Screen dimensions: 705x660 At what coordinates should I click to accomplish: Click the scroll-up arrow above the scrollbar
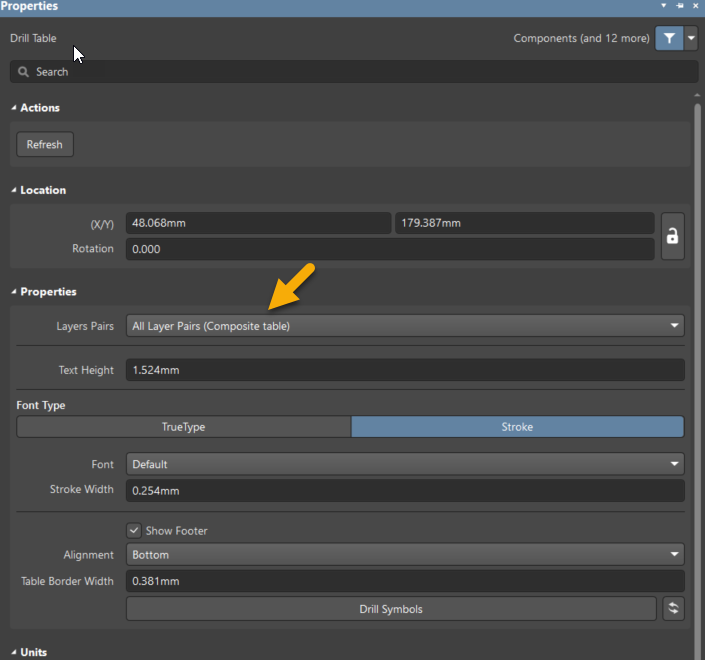(697, 95)
